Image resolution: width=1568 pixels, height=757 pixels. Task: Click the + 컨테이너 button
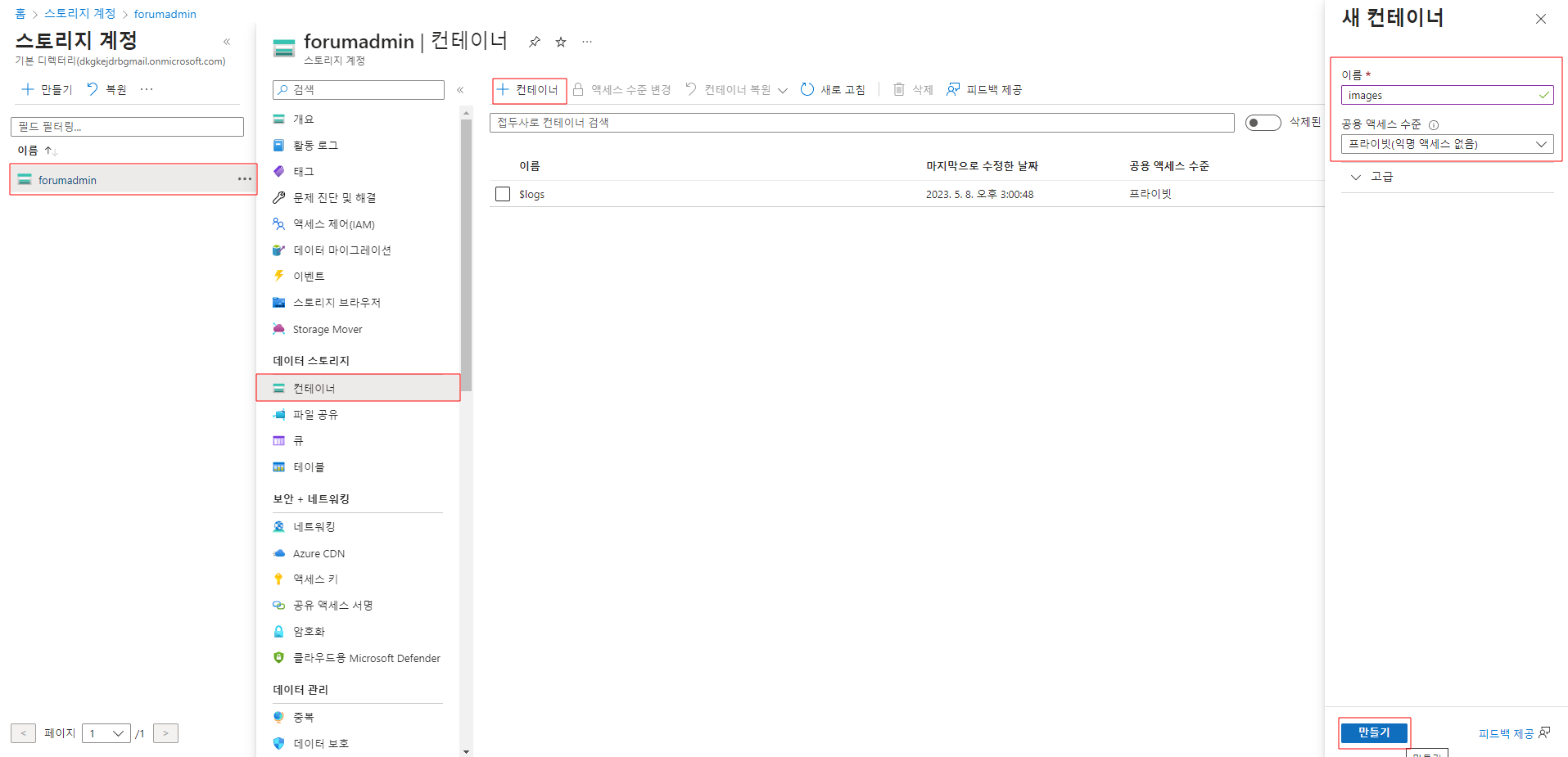(529, 90)
